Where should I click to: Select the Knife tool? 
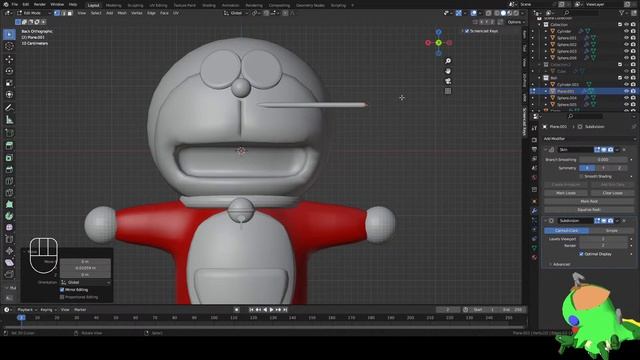click(x=9, y=193)
